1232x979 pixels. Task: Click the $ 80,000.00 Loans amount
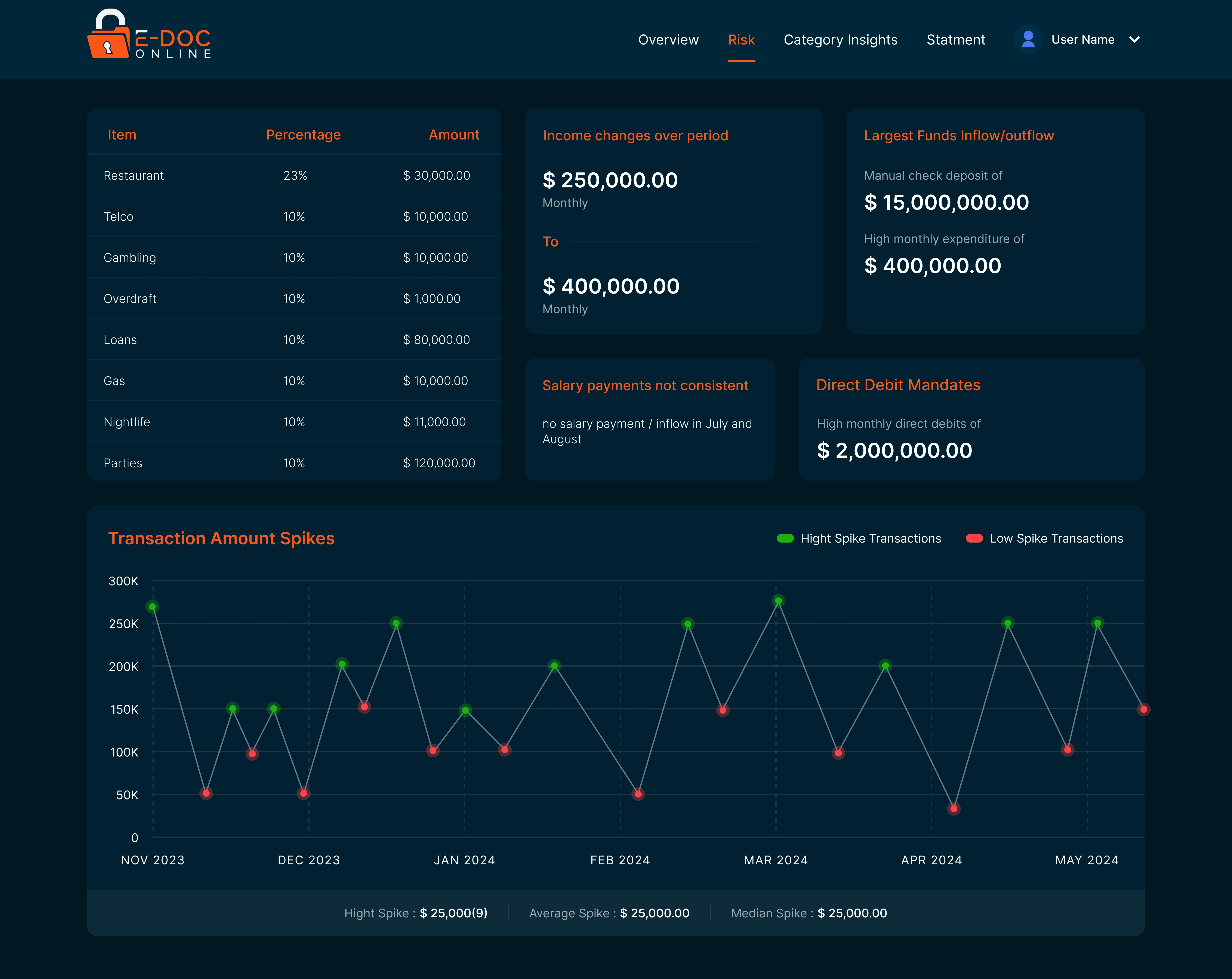point(437,340)
